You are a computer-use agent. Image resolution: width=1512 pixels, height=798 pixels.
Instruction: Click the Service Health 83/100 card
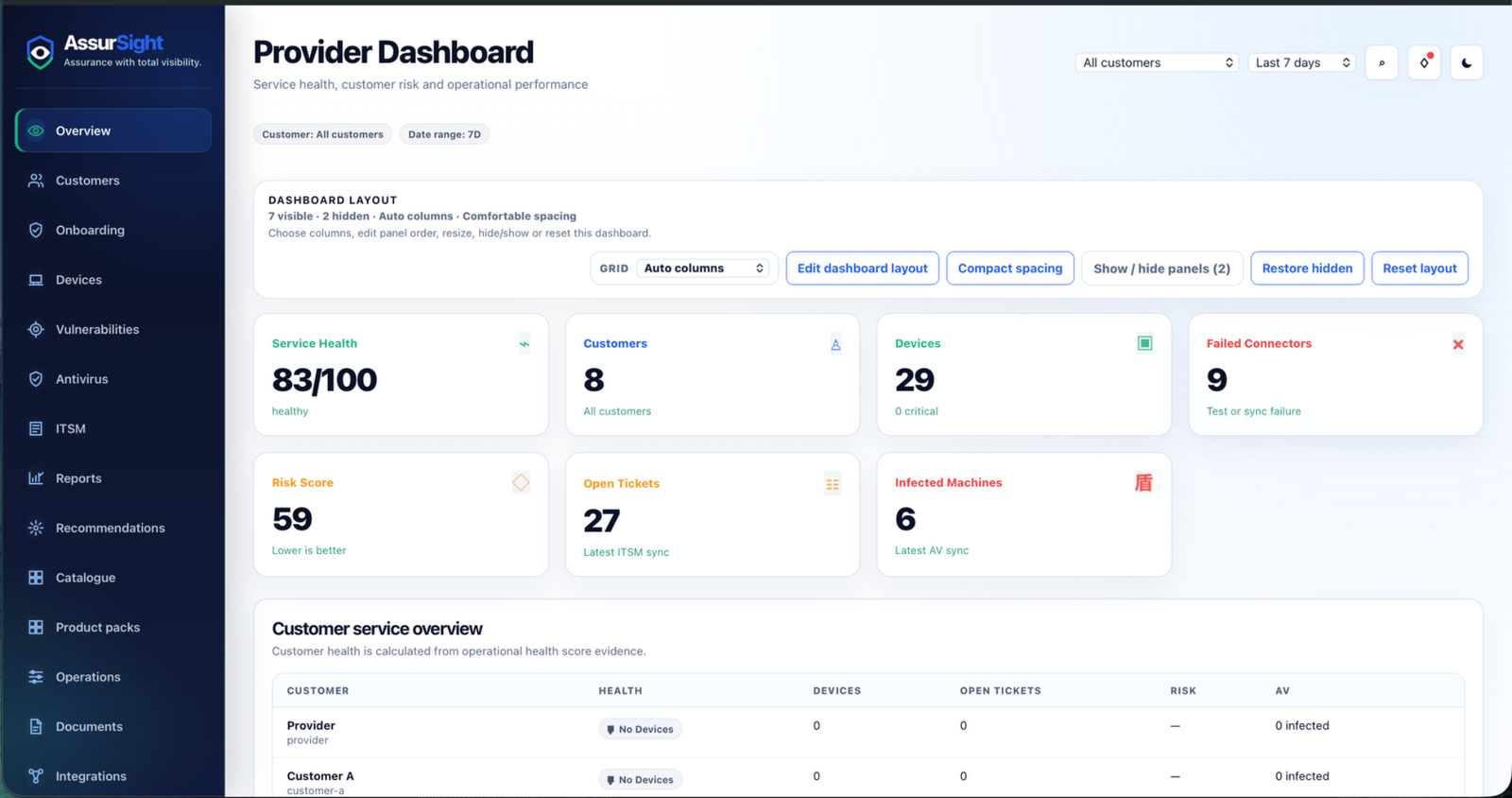point(401,374)
